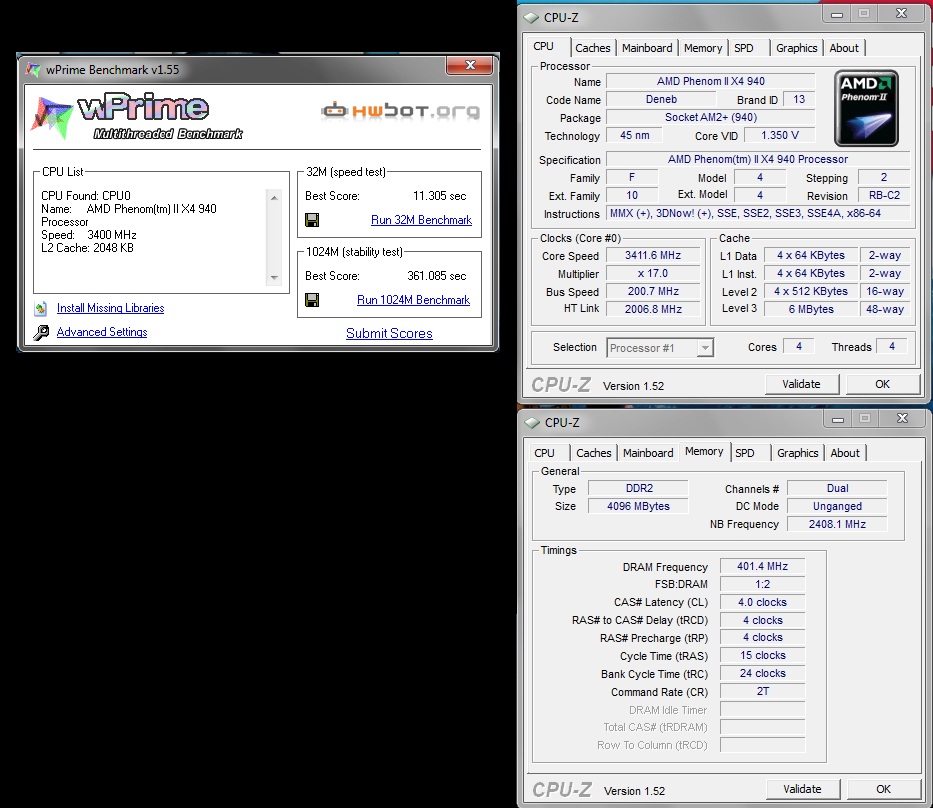The image size is (933, 808).
Task: Click OK in upper CPU-Z window
Action: (882, 384)
